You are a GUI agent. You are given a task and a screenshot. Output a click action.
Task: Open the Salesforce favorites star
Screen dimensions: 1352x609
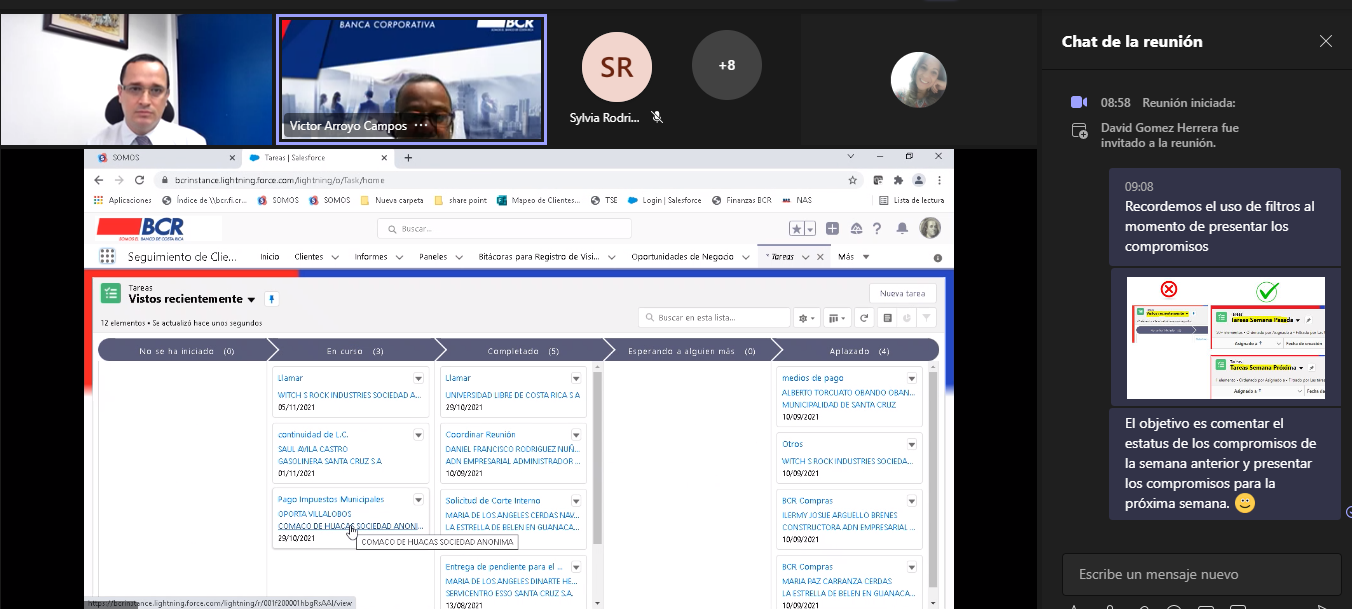[797, 228]
